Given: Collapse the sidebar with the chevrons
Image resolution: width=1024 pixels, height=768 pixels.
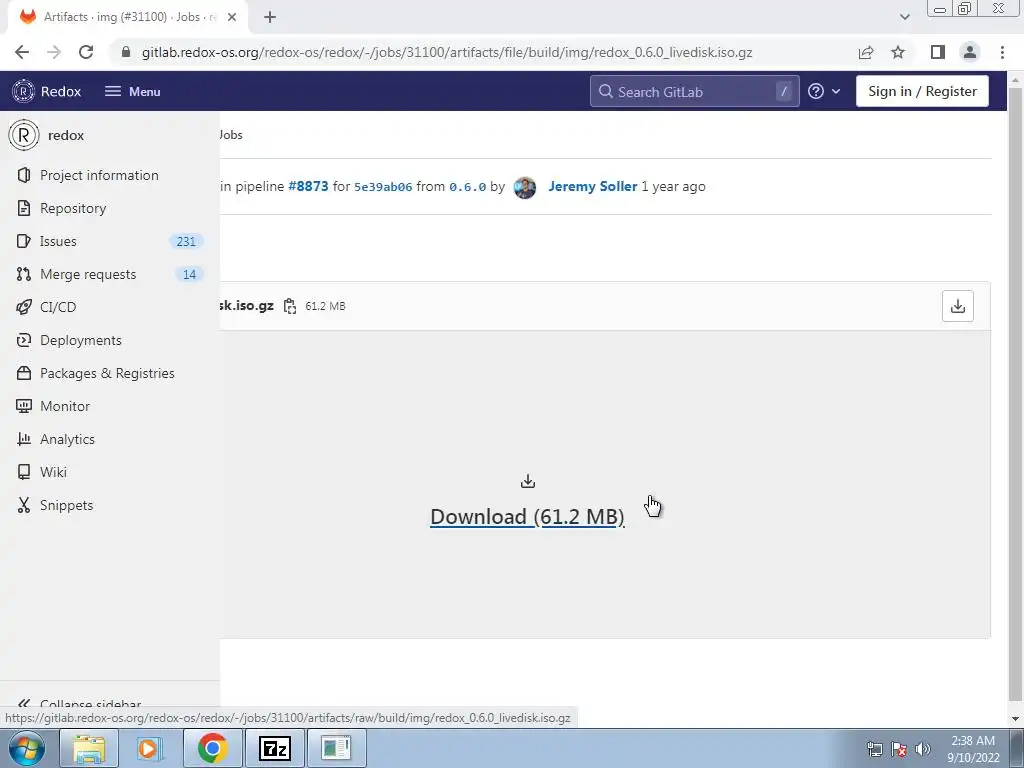Looking at the screenshot, I should tap(24, 704).
